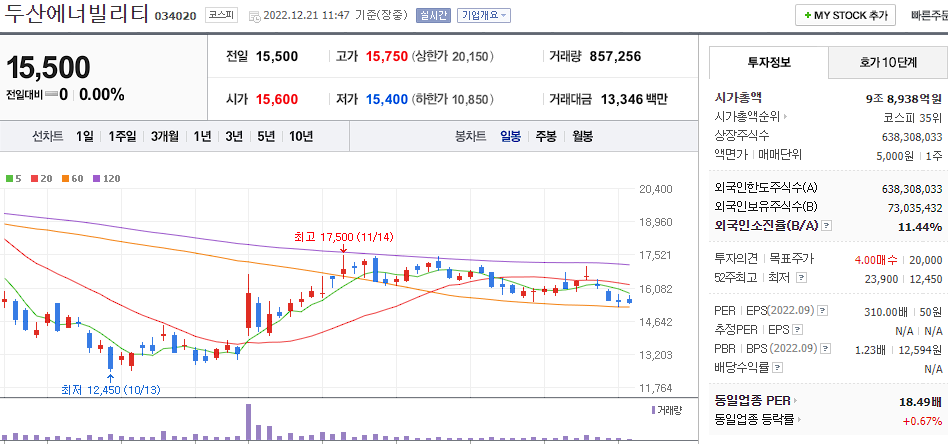The image size is (948, 444).
Task: Switch to the 호가10단계 tab
Action: (x=888, y=62)
